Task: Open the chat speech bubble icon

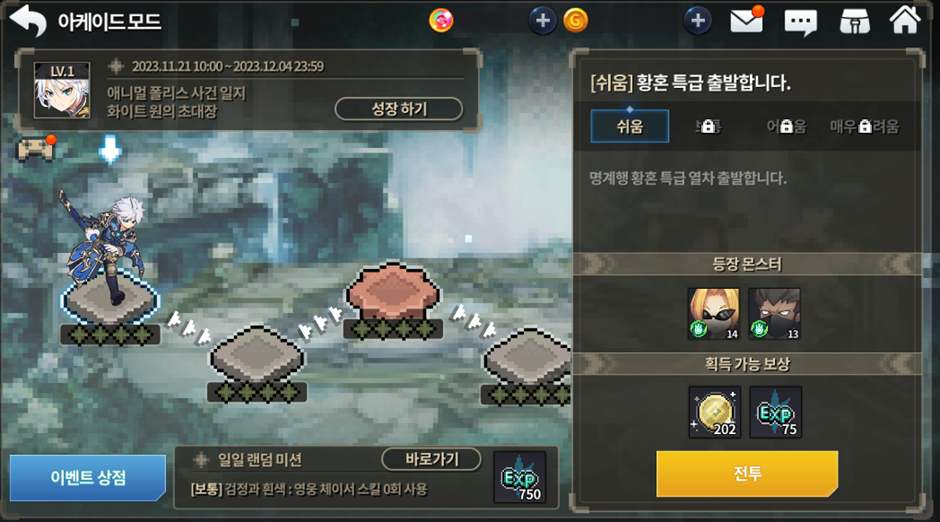Action: (800, 23)
